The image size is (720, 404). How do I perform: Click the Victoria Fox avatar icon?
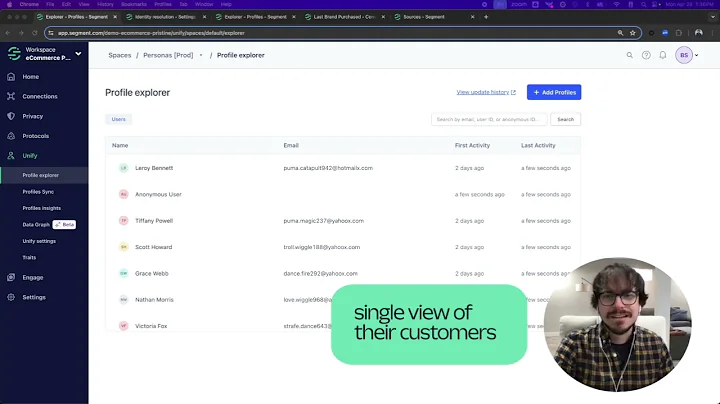tap(124, 326)
